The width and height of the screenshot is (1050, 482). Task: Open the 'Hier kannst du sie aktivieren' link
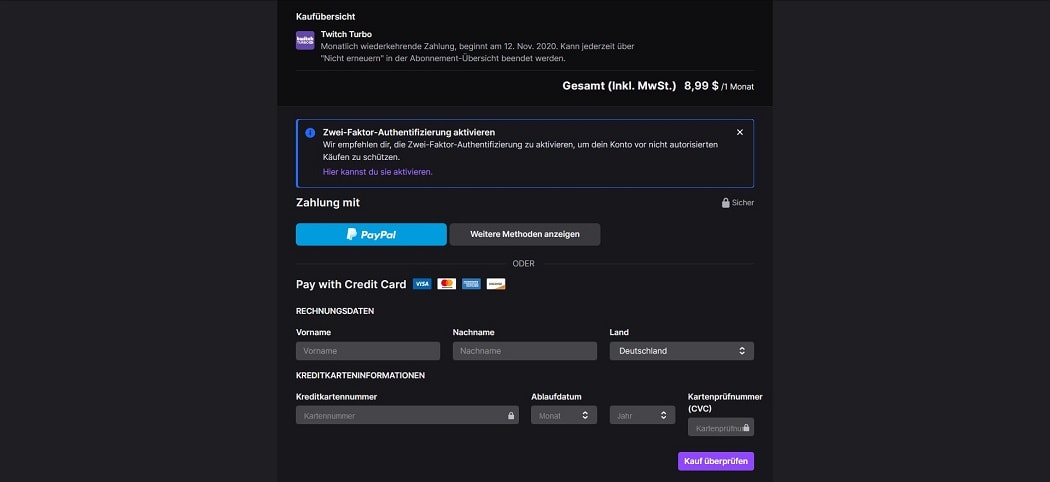click(x=378, y=172)
